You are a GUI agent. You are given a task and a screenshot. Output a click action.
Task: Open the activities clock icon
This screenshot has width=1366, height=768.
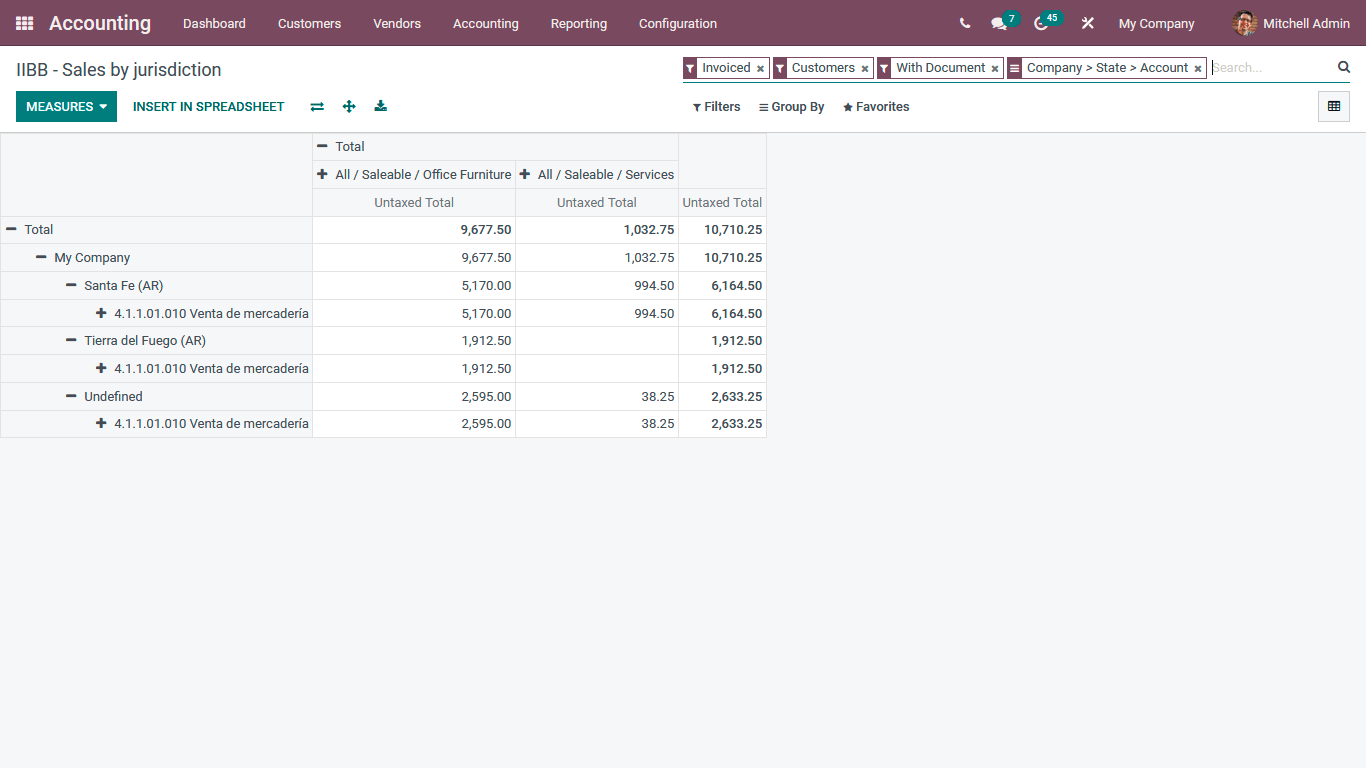(1041, 23)
